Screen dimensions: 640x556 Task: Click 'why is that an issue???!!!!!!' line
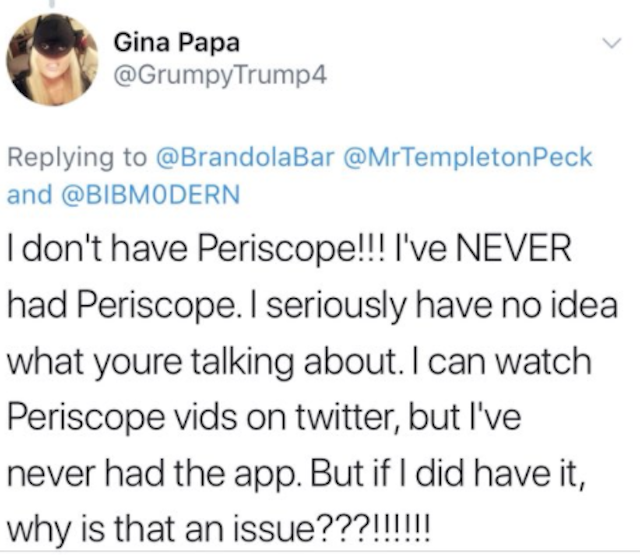click(218, 530)
